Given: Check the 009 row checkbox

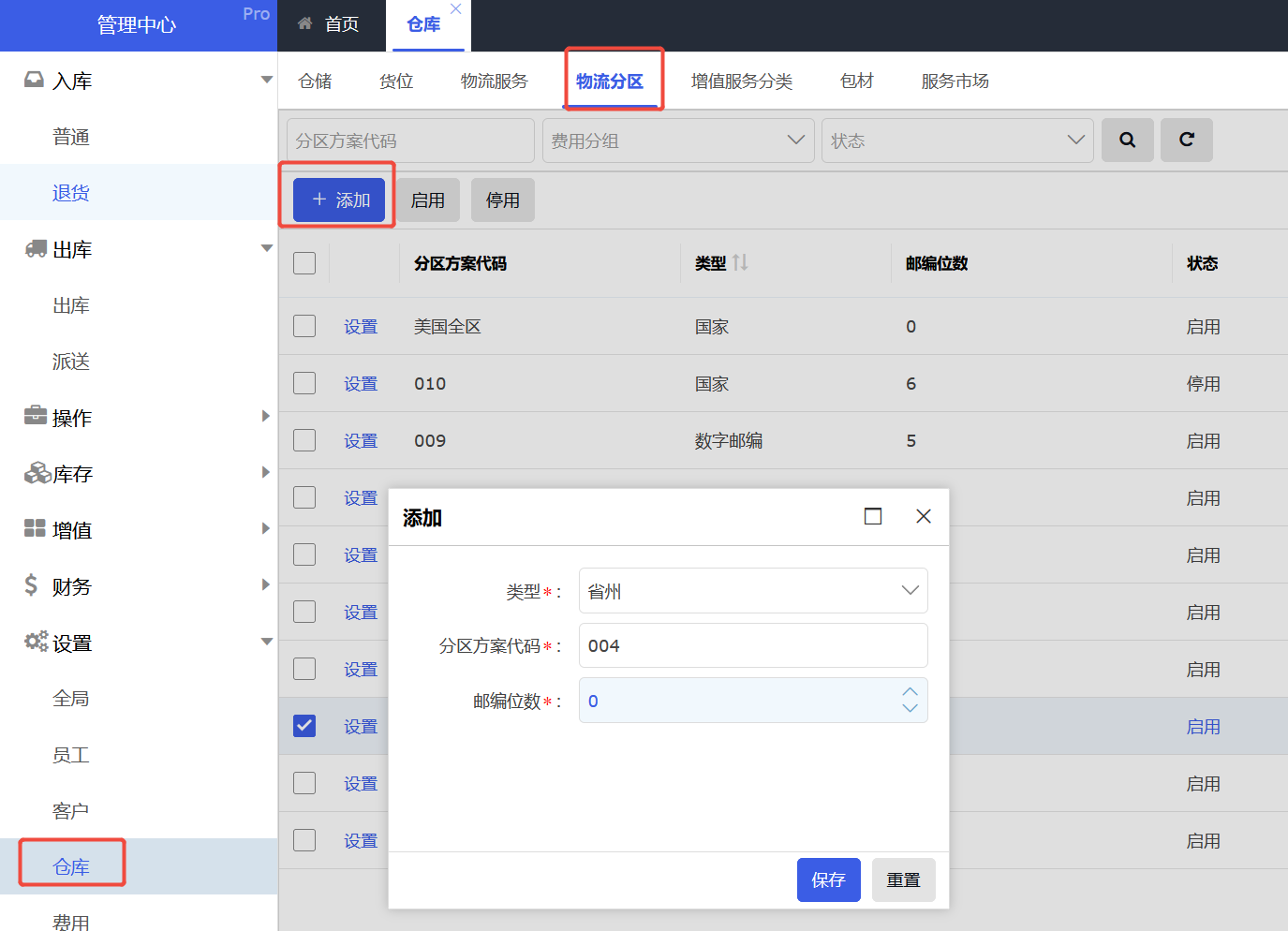Looking at the screenshot, I should coord(304,440).
